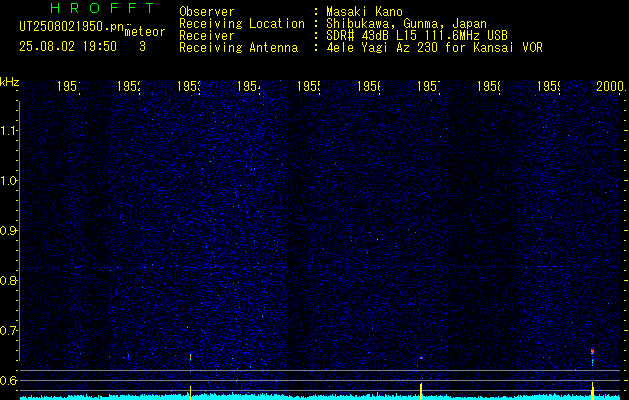This screenshot has height=400, width=629.
Task: Click the meteor echo blip near 1957
Action: coord(421,357)
